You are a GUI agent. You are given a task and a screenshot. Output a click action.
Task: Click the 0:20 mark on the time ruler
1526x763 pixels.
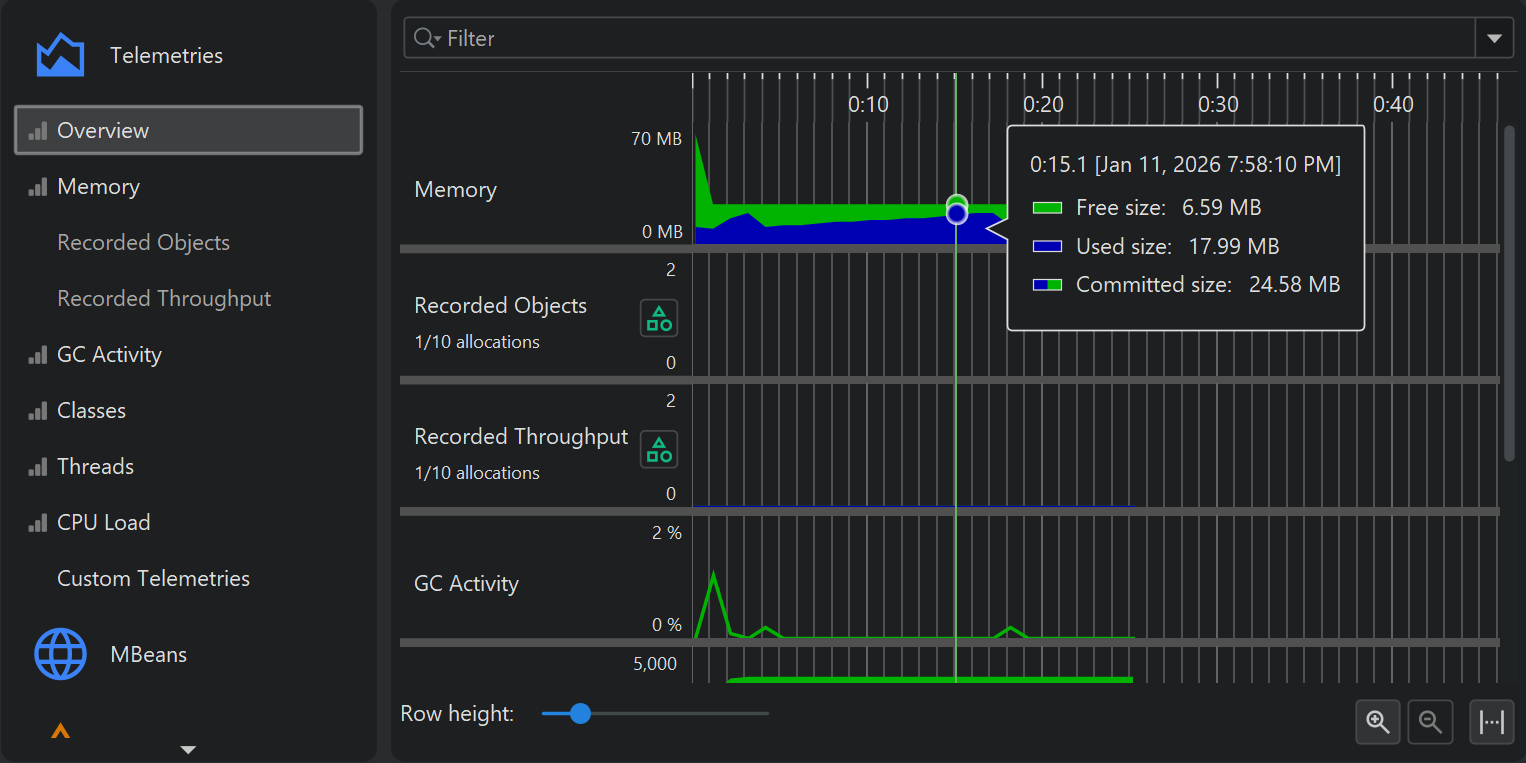(1043, 103)
